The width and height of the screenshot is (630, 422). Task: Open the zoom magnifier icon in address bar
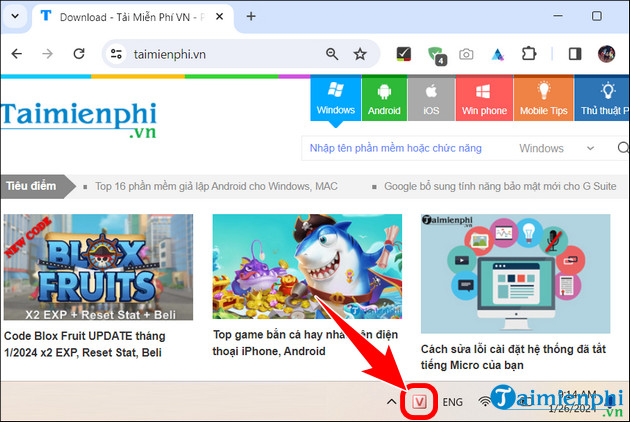pos(332,54)
